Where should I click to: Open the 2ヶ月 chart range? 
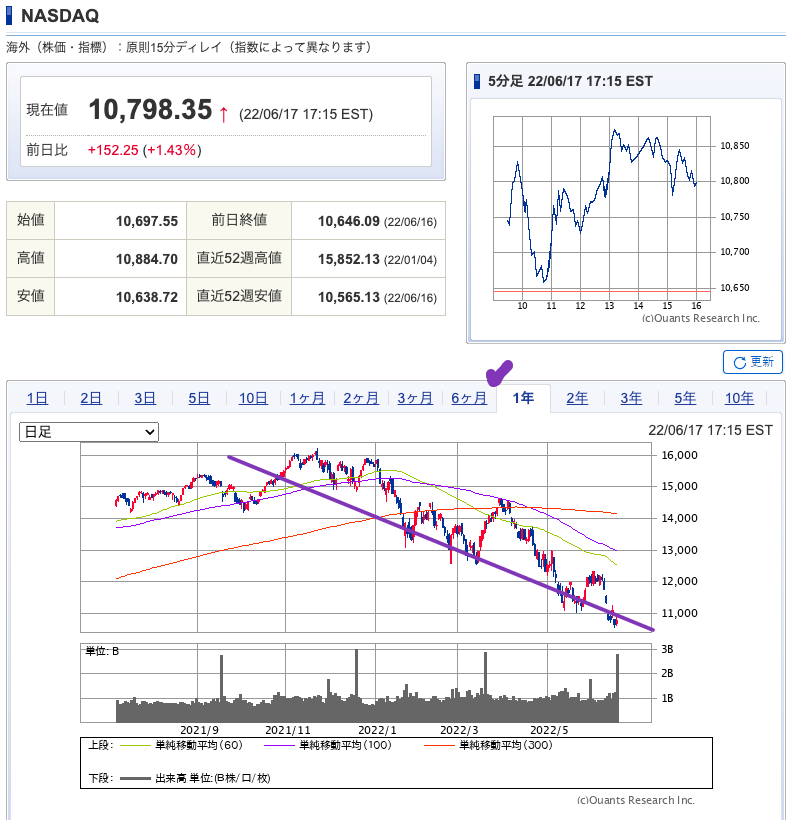(361, 398)
